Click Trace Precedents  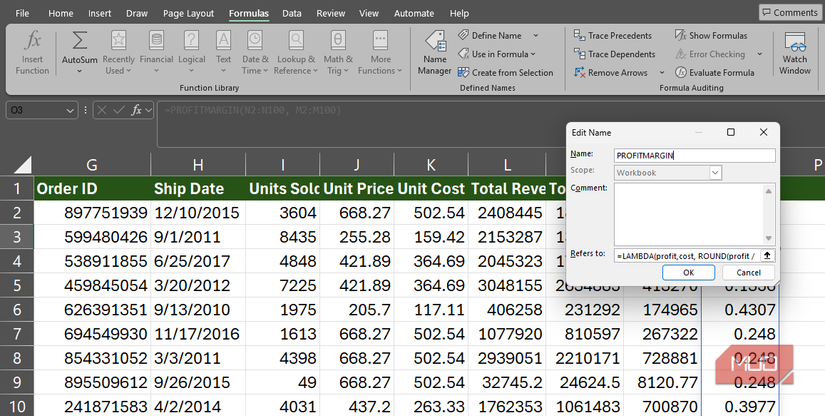tap(613, 35)
